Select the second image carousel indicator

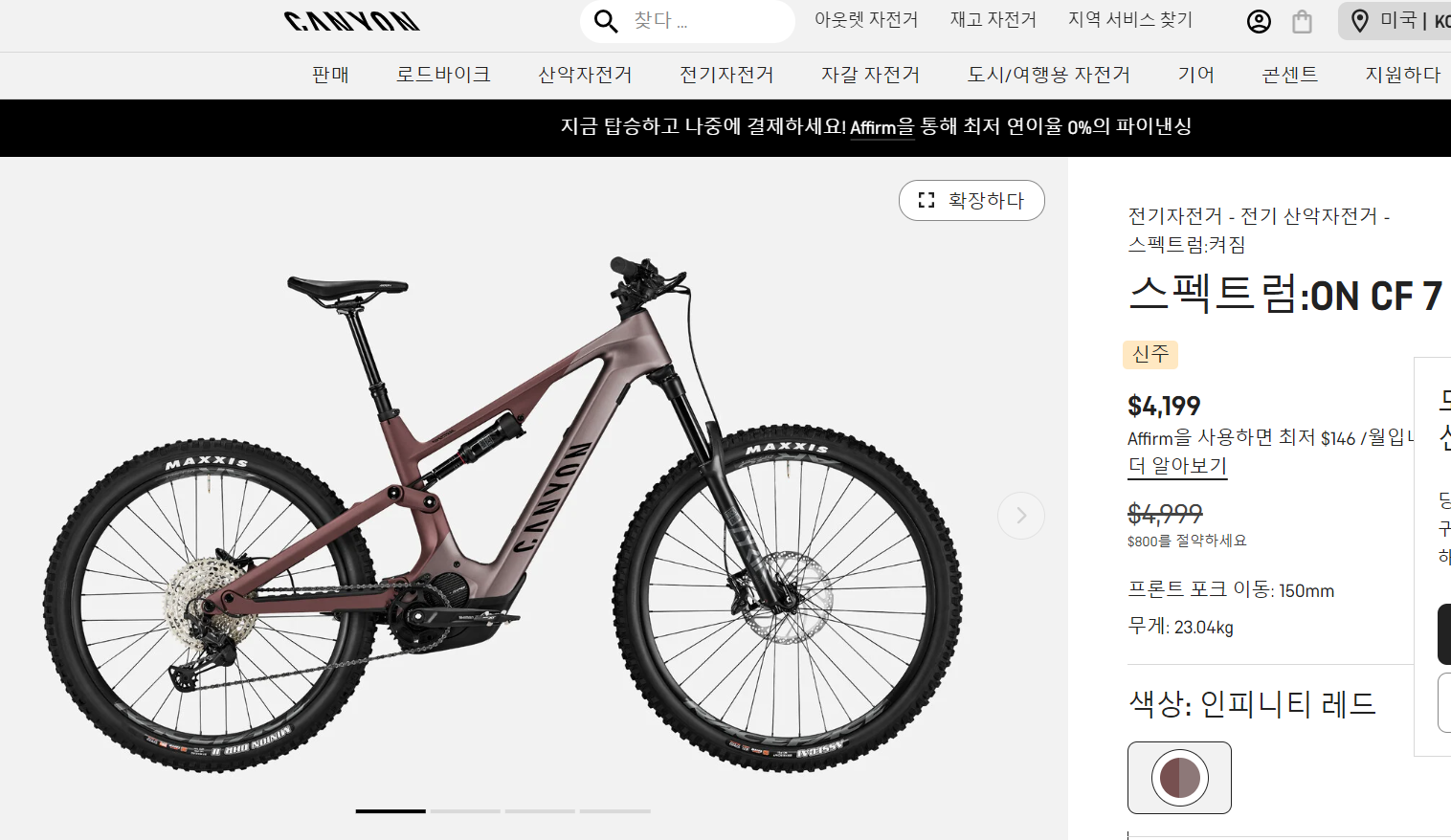[x=465, y=811]
